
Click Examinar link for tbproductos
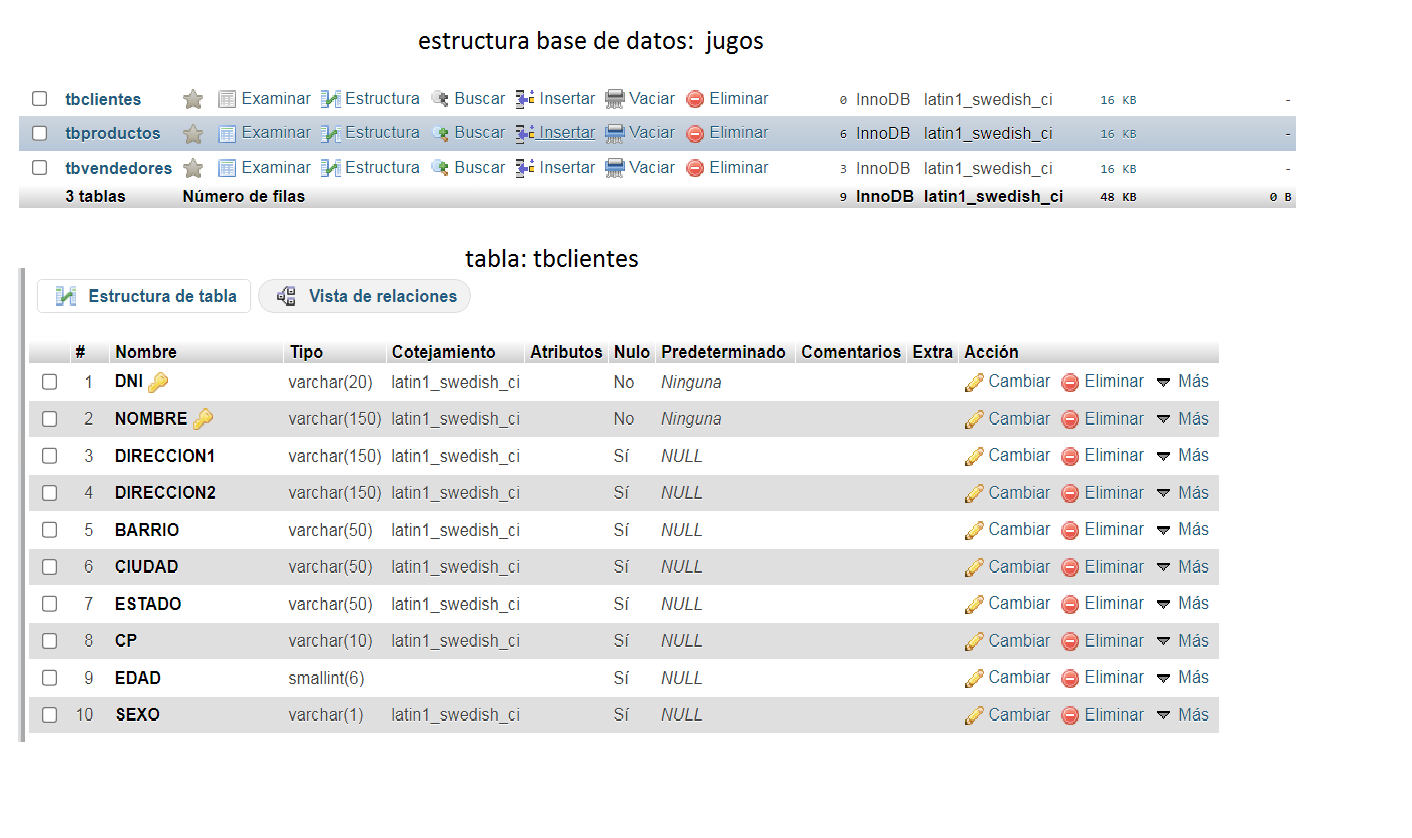click(x=276, y=133)
